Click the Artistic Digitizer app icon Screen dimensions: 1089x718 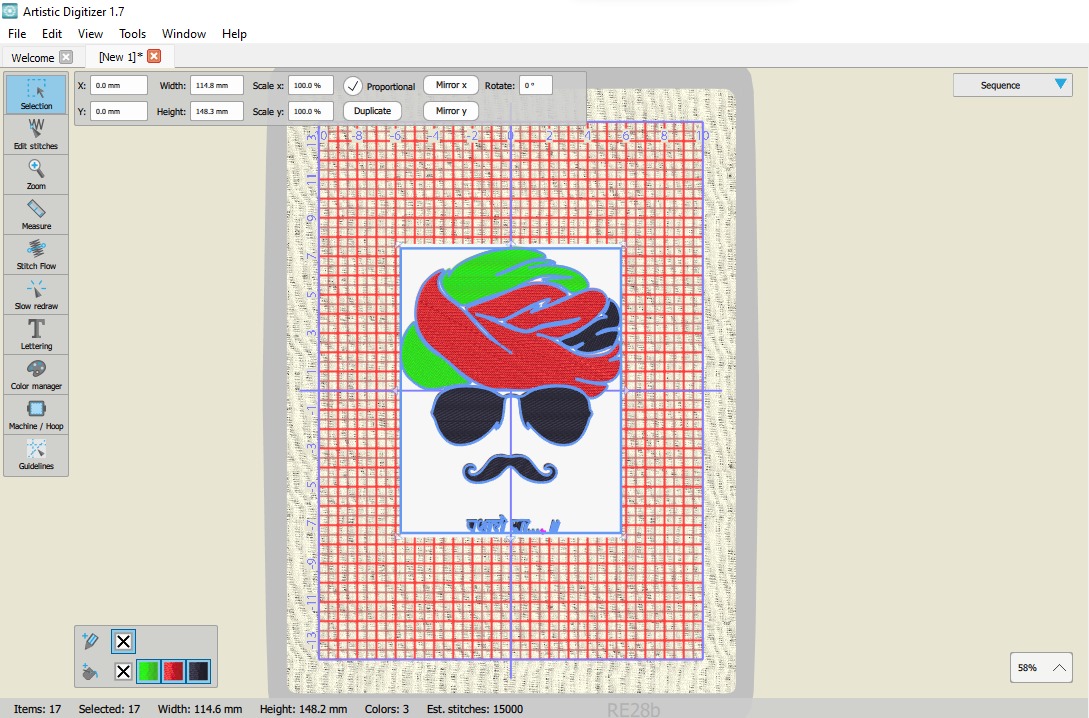click(10, 11)
